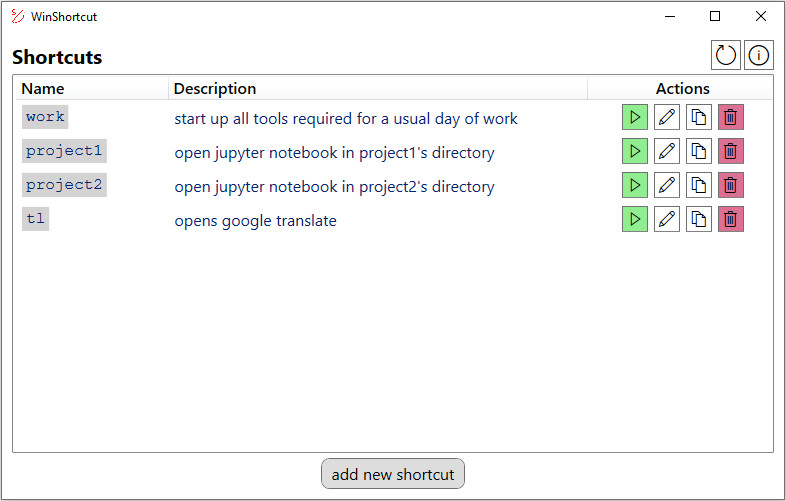Delete the tl shortcut

731,220
